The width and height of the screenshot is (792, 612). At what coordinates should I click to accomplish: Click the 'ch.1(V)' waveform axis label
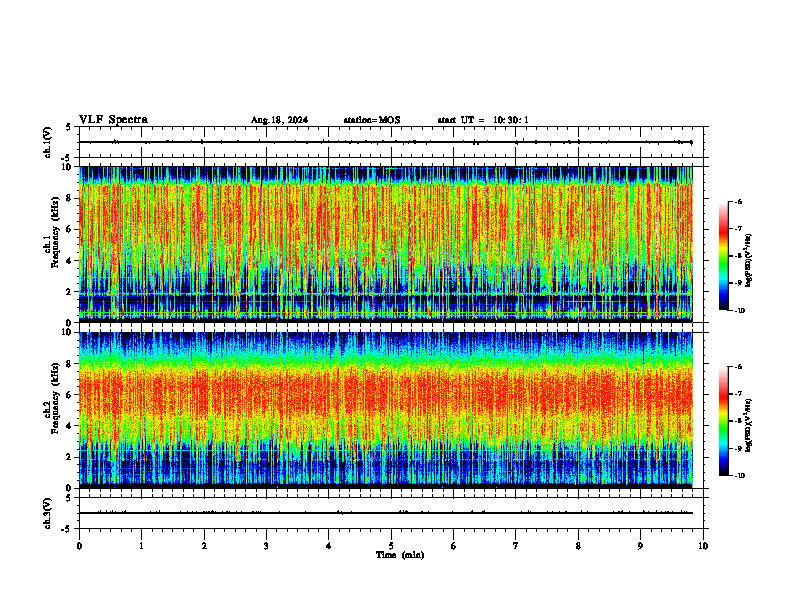[47, 142]
